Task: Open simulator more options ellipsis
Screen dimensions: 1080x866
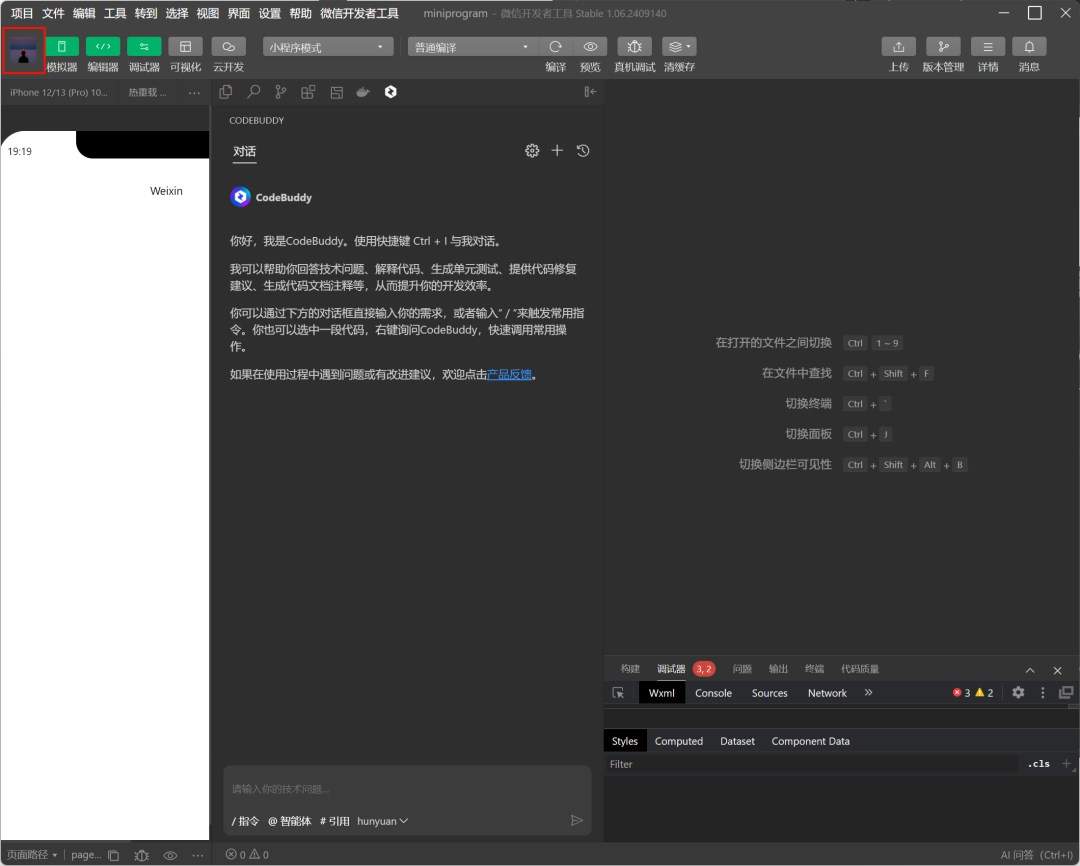Action: 194,92
